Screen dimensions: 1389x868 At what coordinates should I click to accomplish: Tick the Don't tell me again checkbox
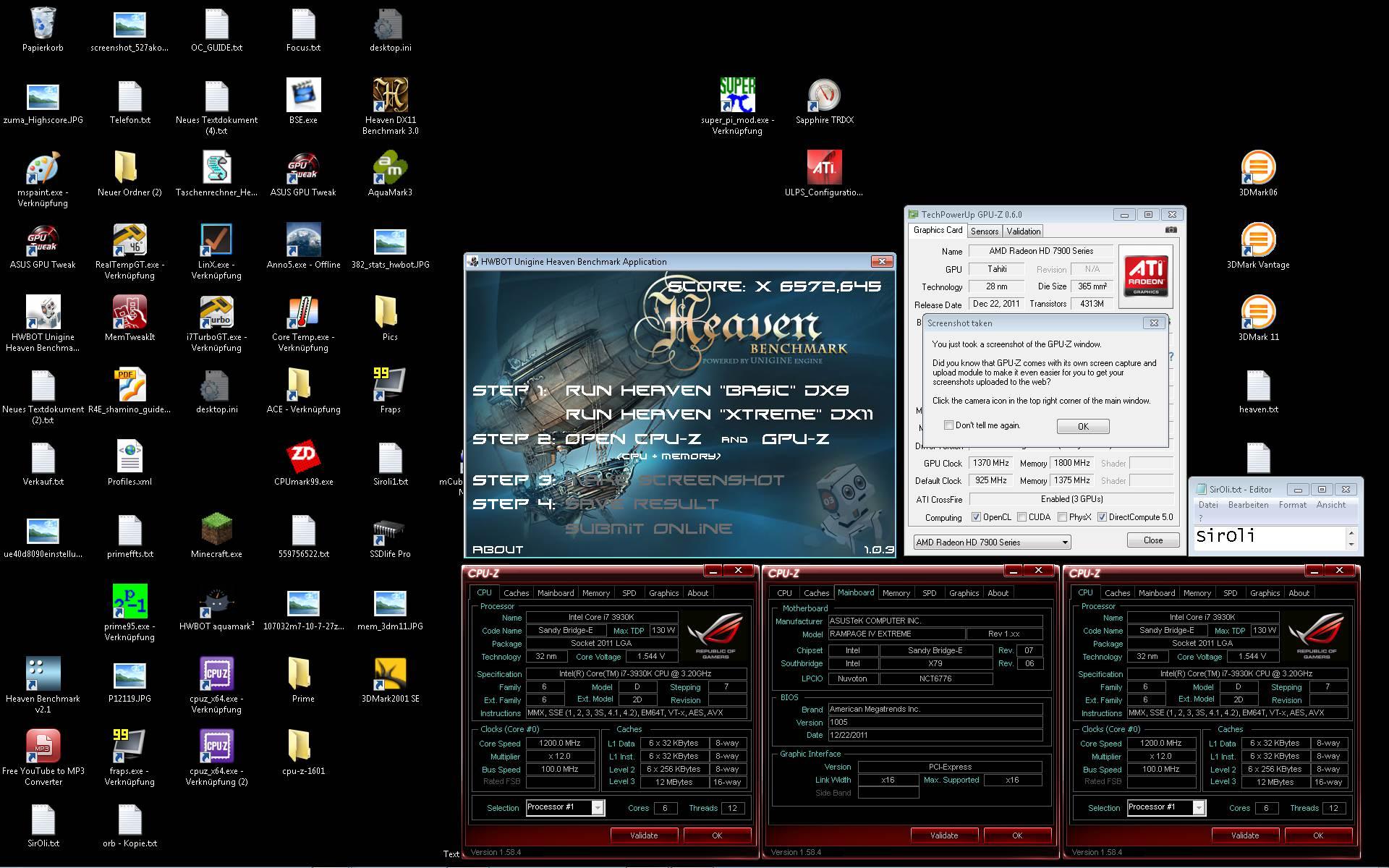tap(948, 425)
